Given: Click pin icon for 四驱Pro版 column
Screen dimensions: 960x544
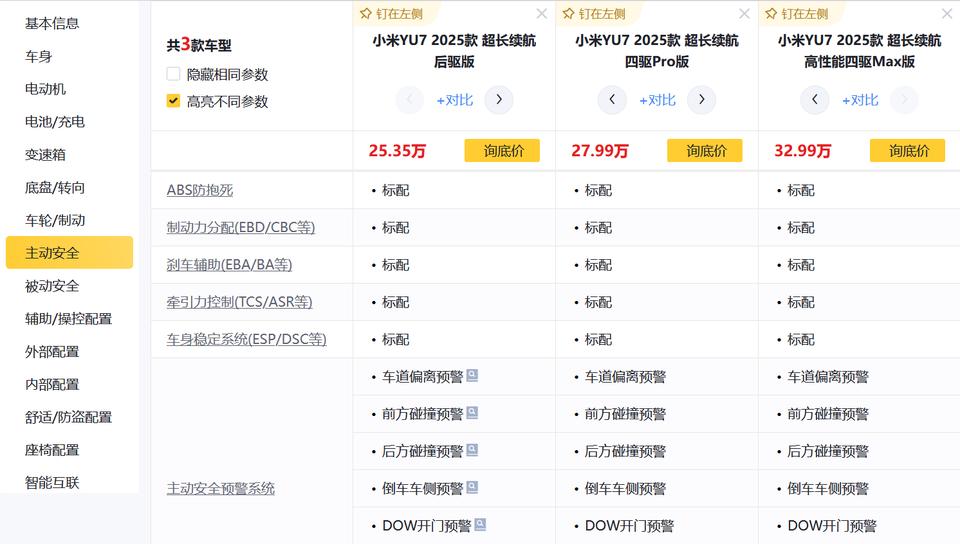Looking at the screenshot, I should pyautogui.click(x=569, y=13).
